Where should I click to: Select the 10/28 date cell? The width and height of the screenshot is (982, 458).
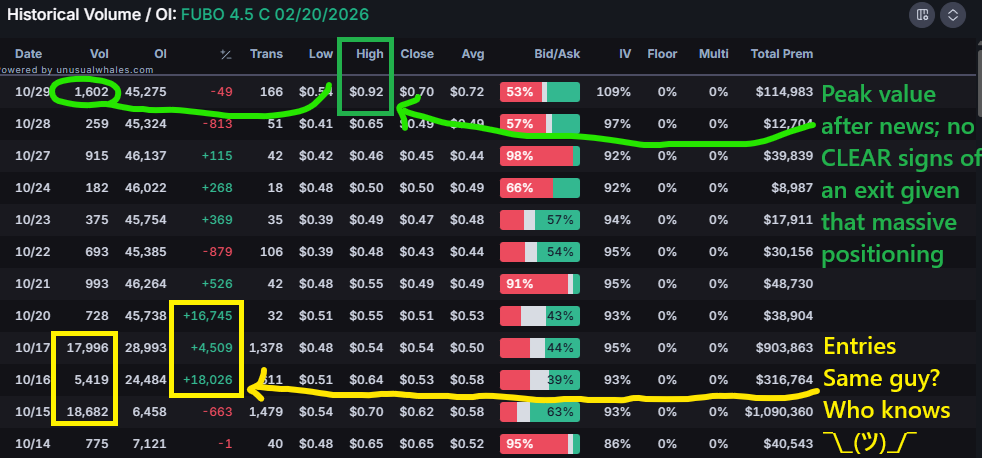click(33, 124)
